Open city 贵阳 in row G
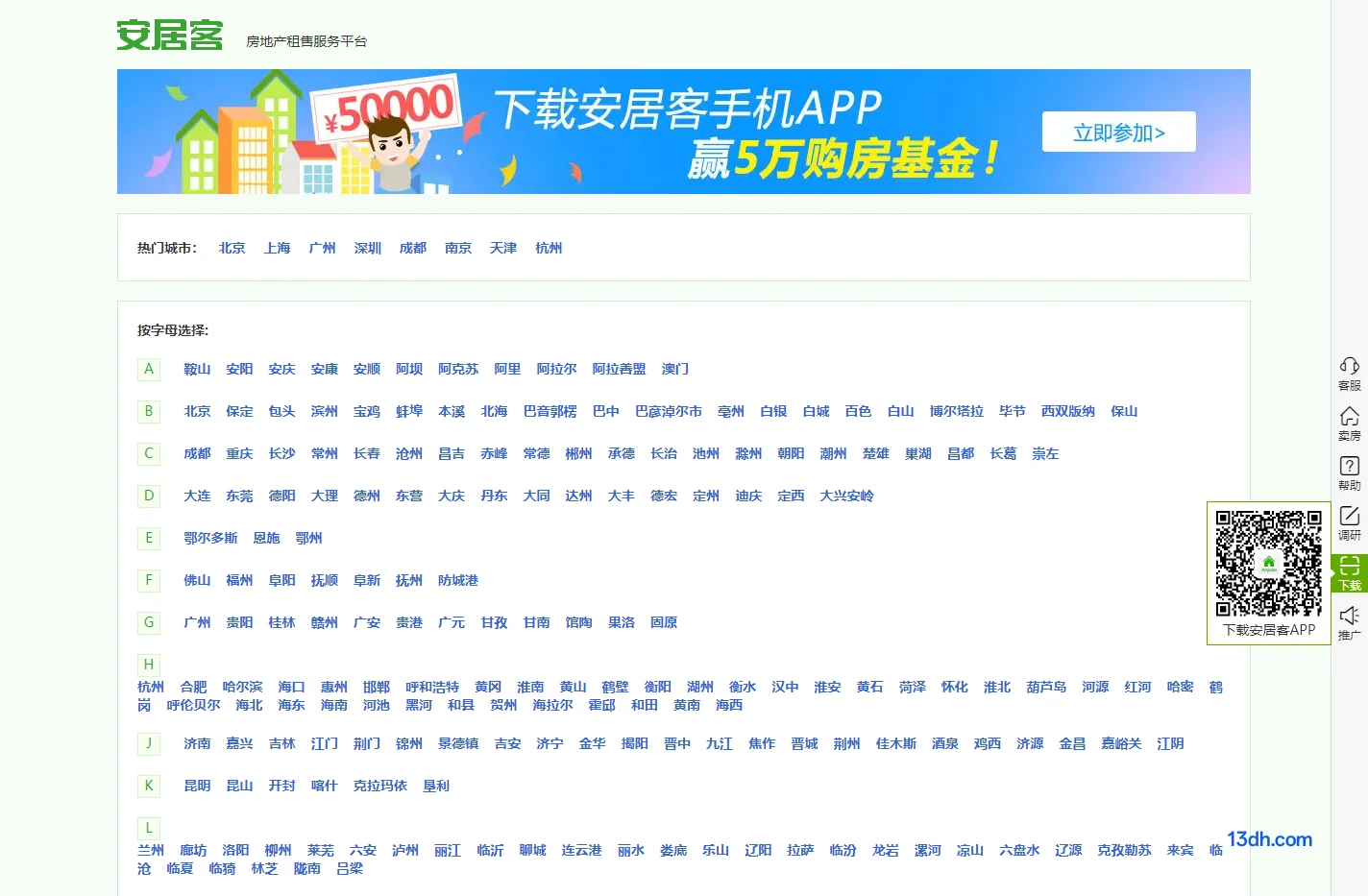The image size is (1368, 896). [x=239, y=622]
